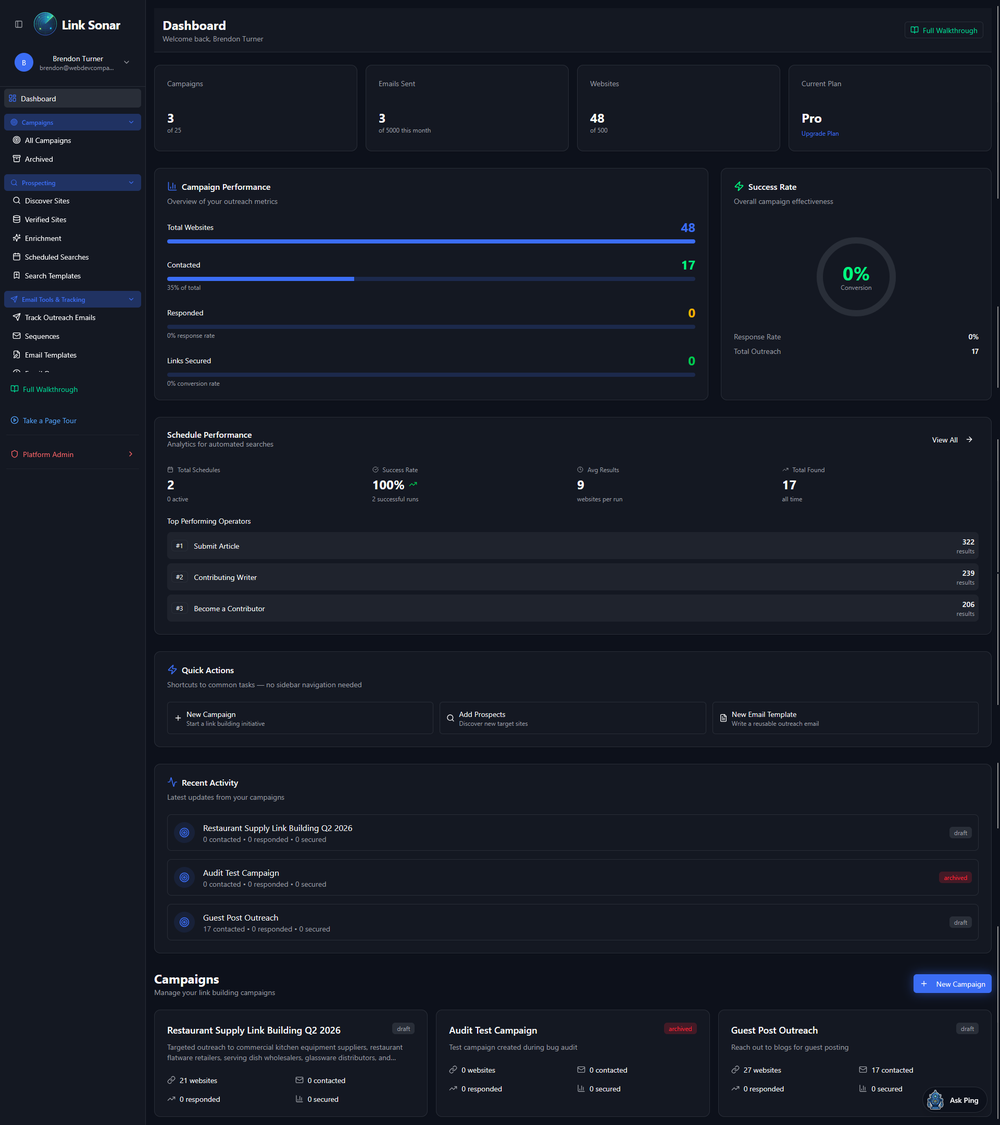Screen dimensions: 1000x1125
Task: Click the Success Rate lightning icon
Action: 739,187
